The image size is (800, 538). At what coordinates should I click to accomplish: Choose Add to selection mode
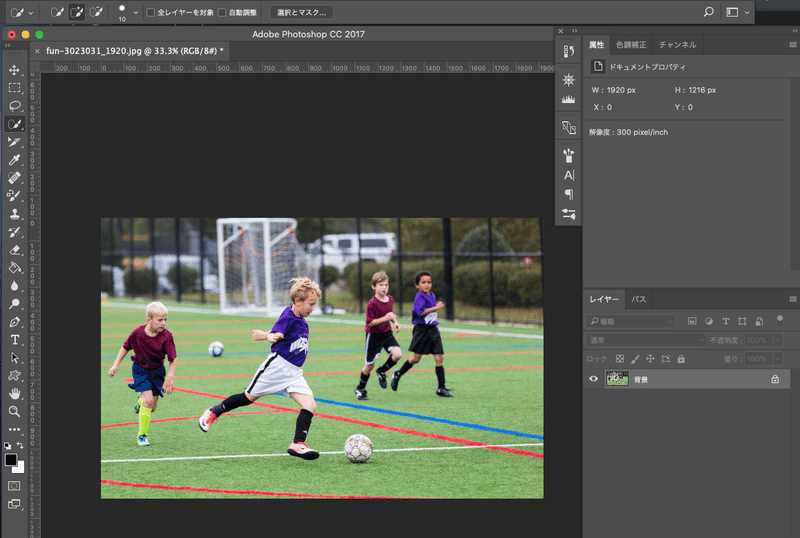click(77, 12)
